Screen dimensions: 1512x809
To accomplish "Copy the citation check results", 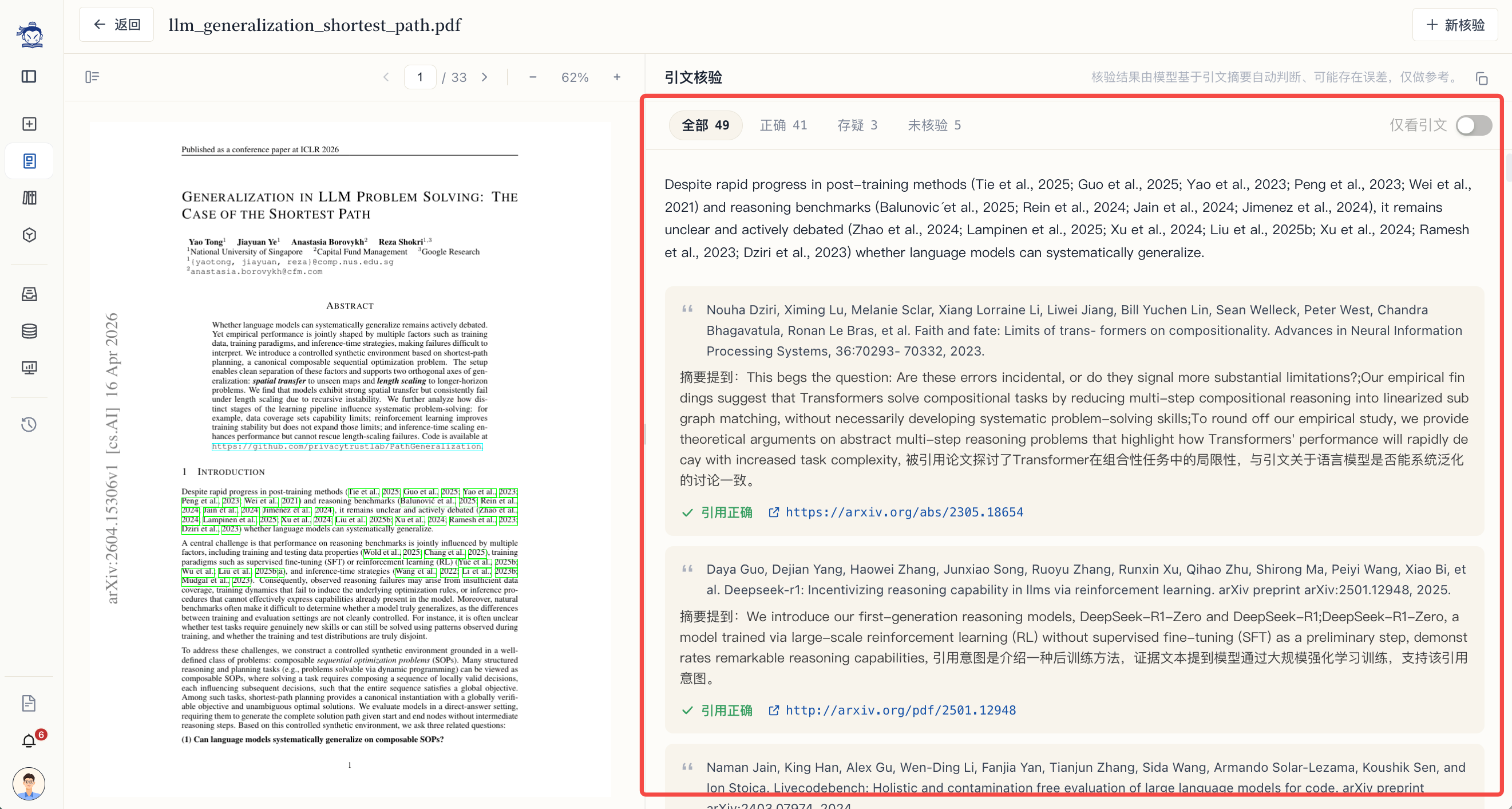I will pos(1482,78).
